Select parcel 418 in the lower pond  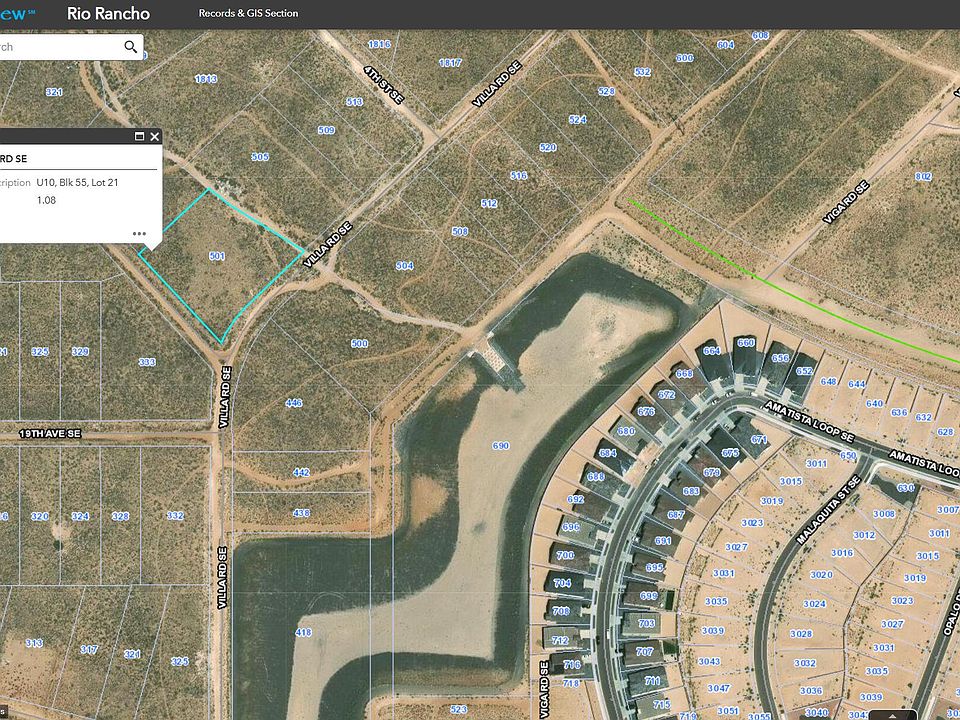[303, 632]
